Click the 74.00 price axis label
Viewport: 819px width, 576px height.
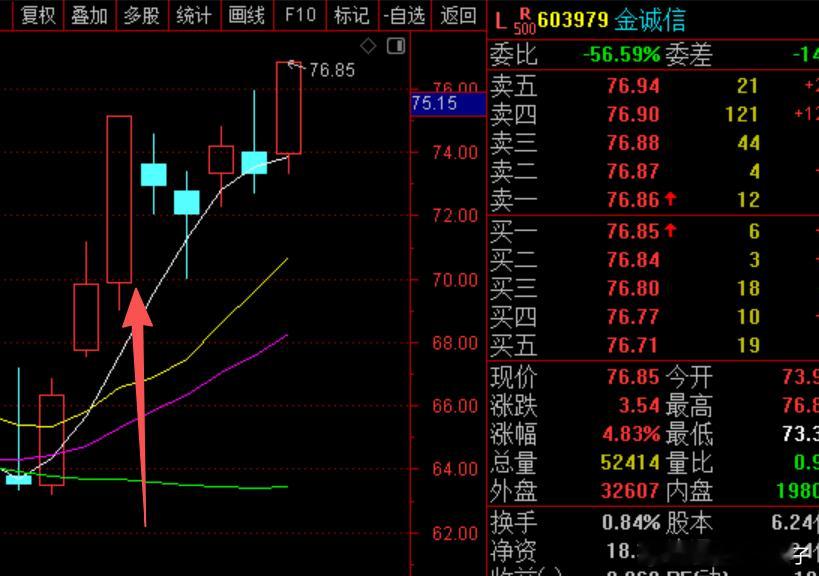[x=455, y=152]
